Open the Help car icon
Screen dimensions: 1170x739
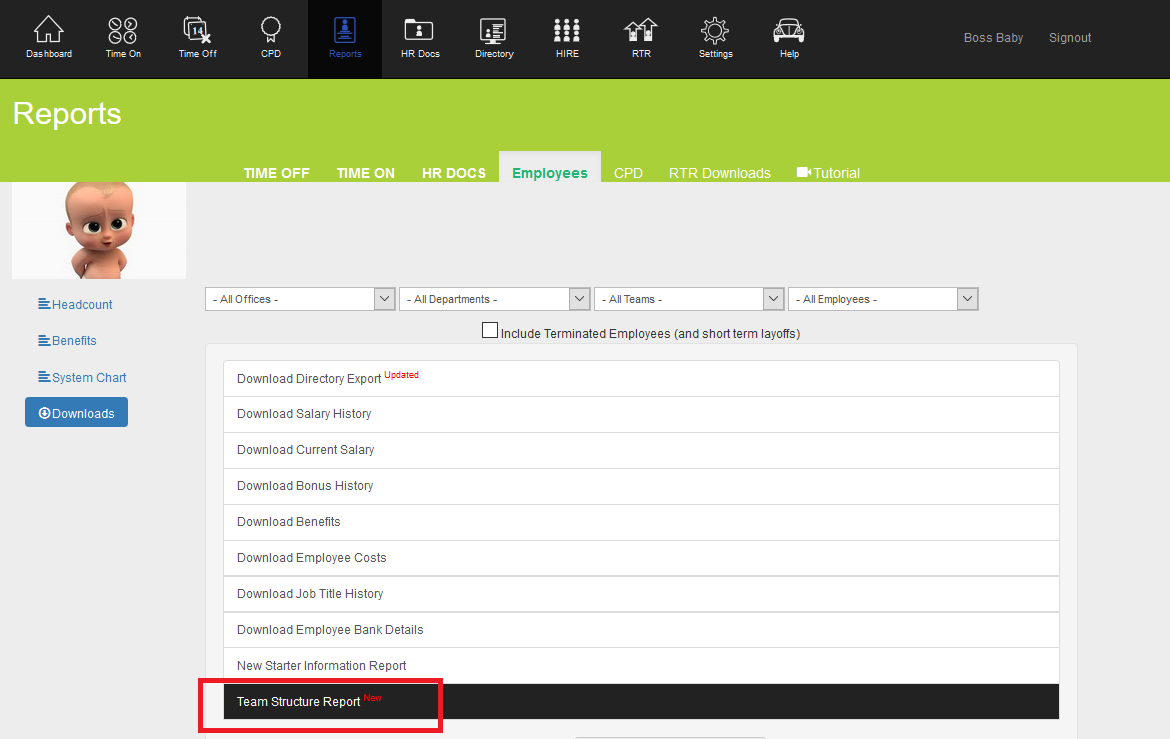[x=789, y=31]
